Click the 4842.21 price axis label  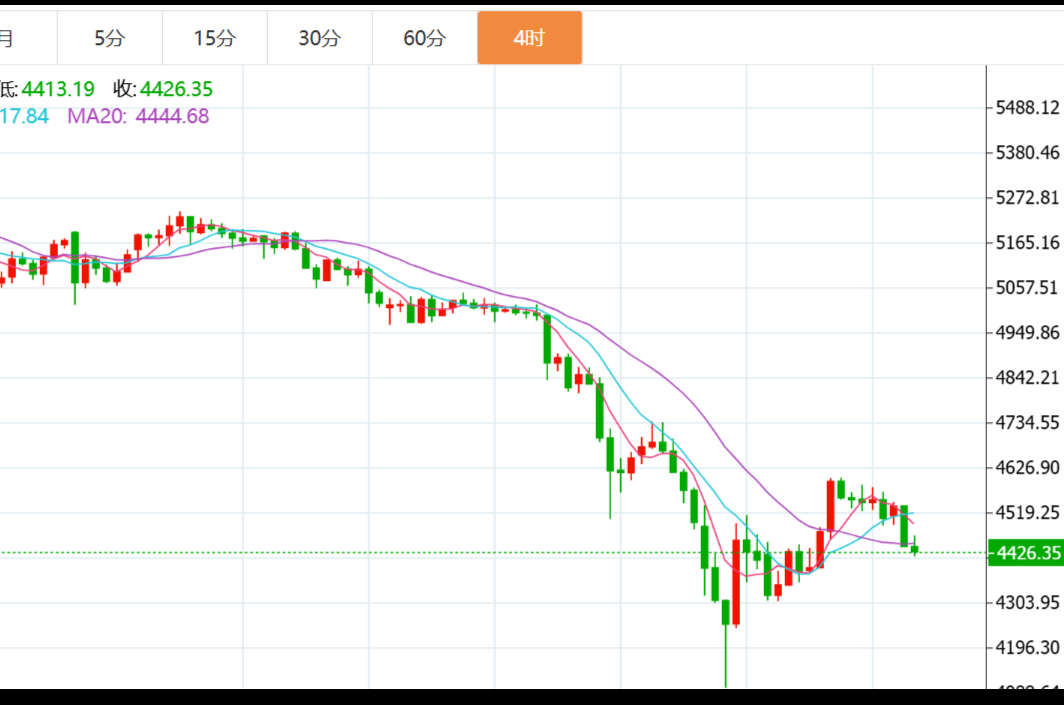click(x=1027, y=378)
